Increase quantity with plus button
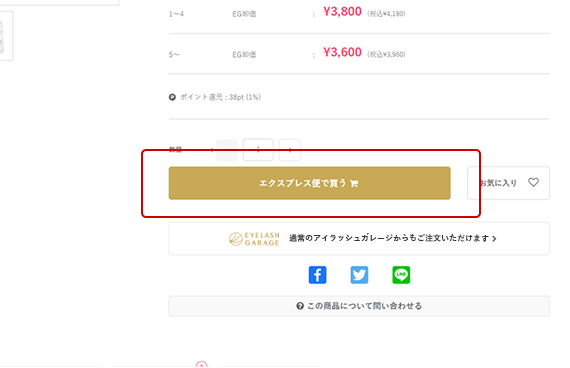Image resolution: width=570 pixels, height=368 pixels. (289, 149)
